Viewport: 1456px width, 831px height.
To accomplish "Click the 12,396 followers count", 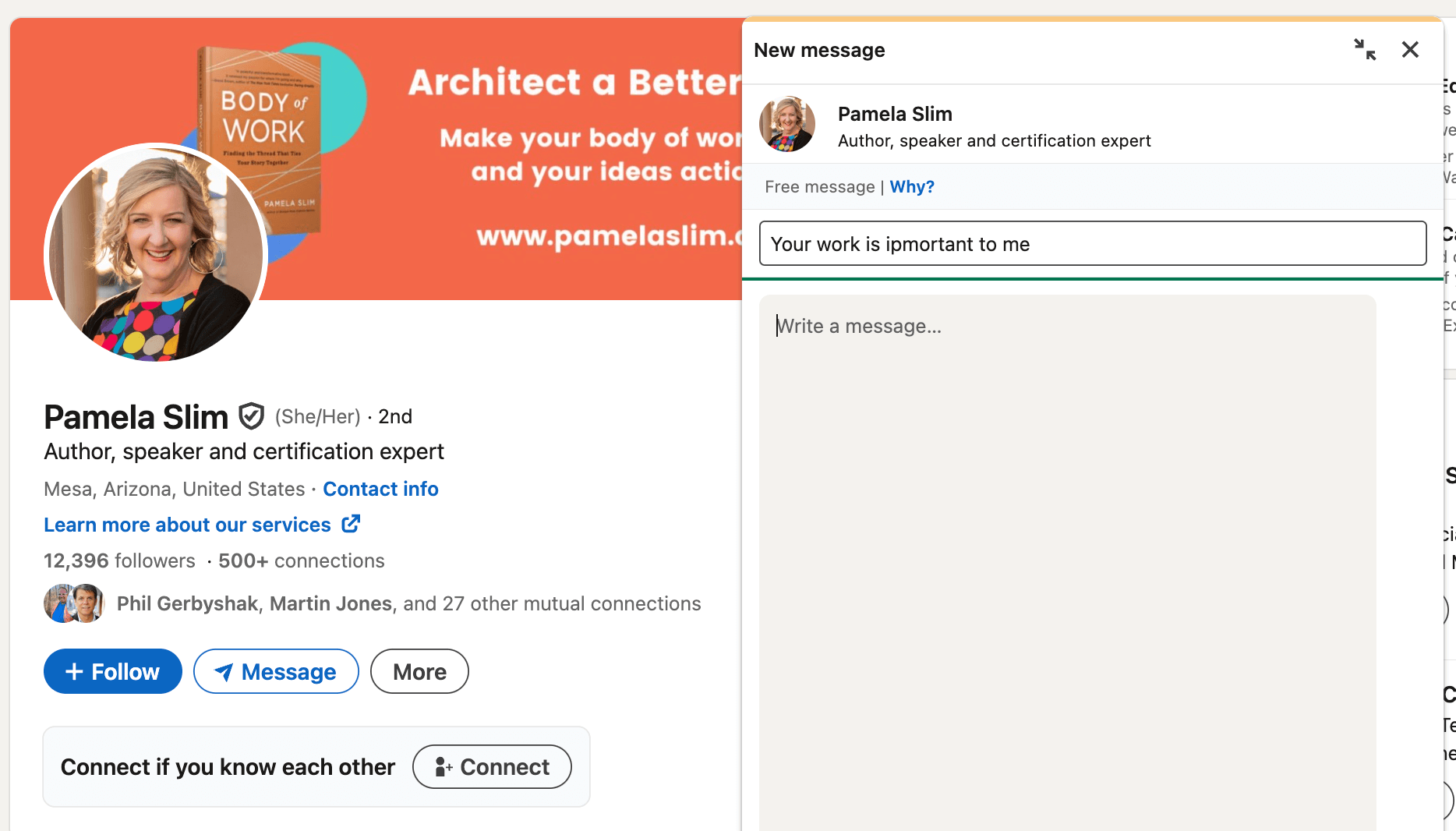I will (119, 561).
